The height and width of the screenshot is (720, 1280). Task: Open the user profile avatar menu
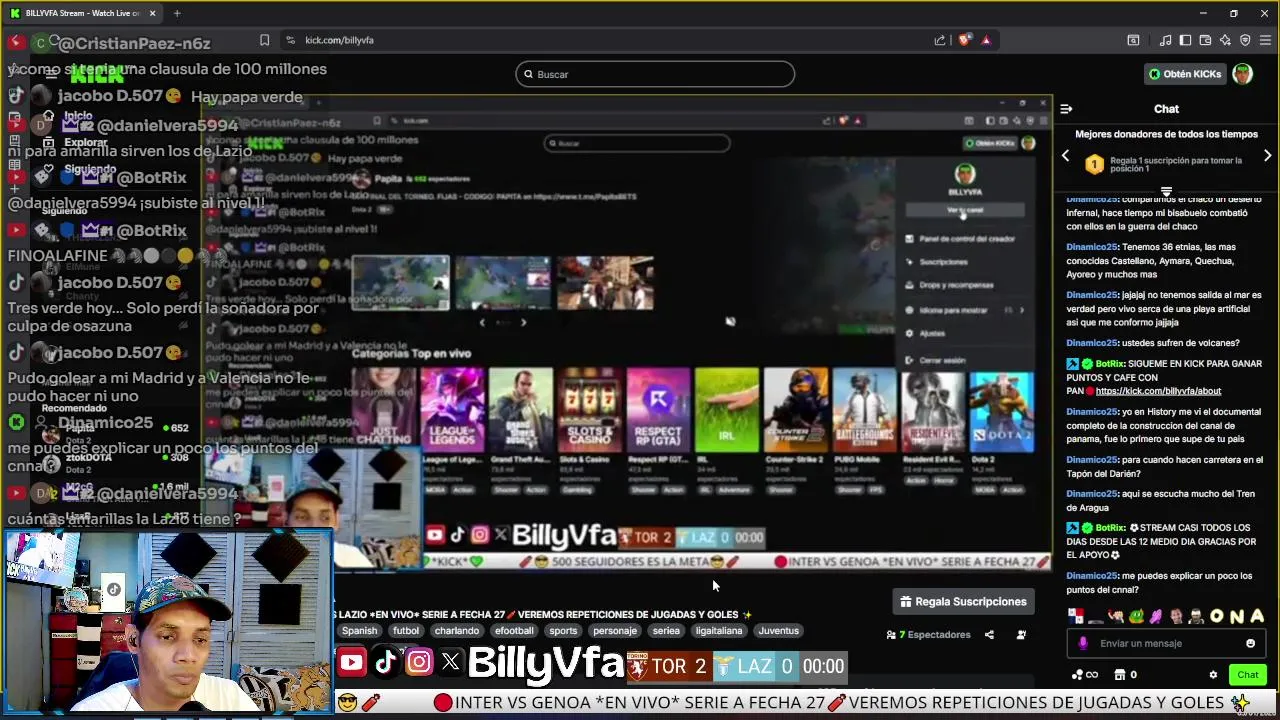[1242, 74]
